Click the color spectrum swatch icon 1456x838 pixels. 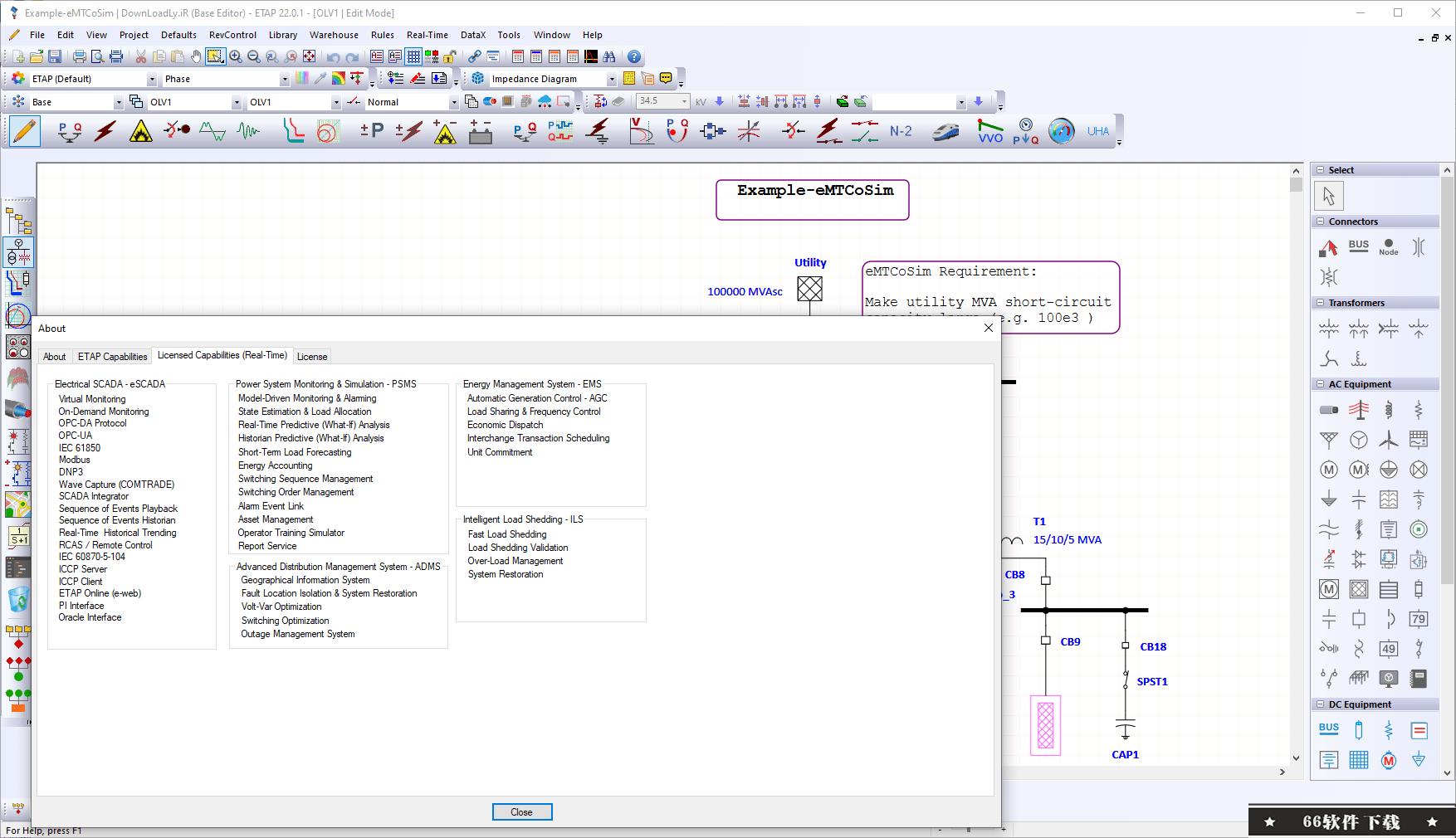click(302, 78)
